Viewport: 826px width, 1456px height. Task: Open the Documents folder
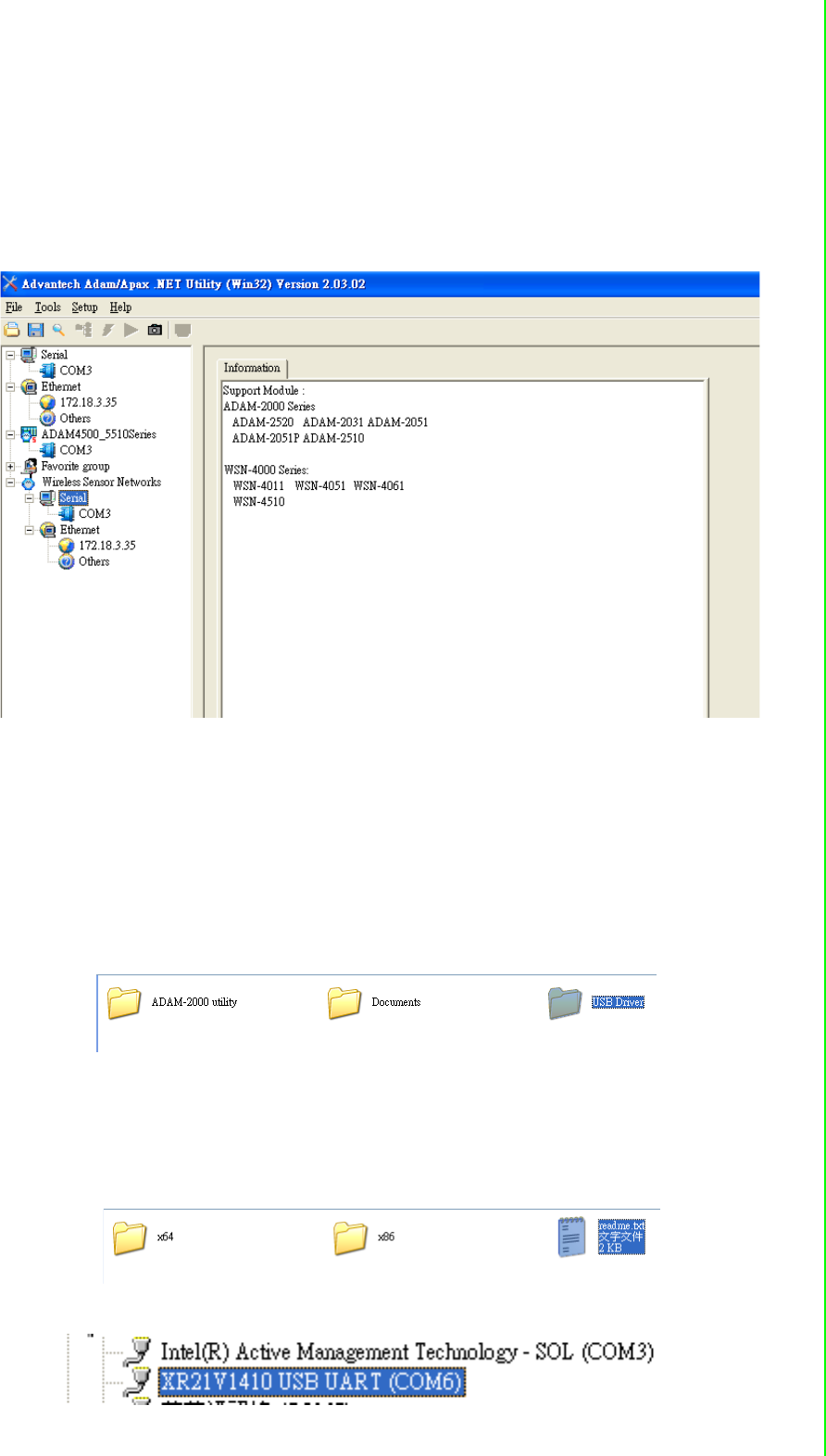(374, 1002)
